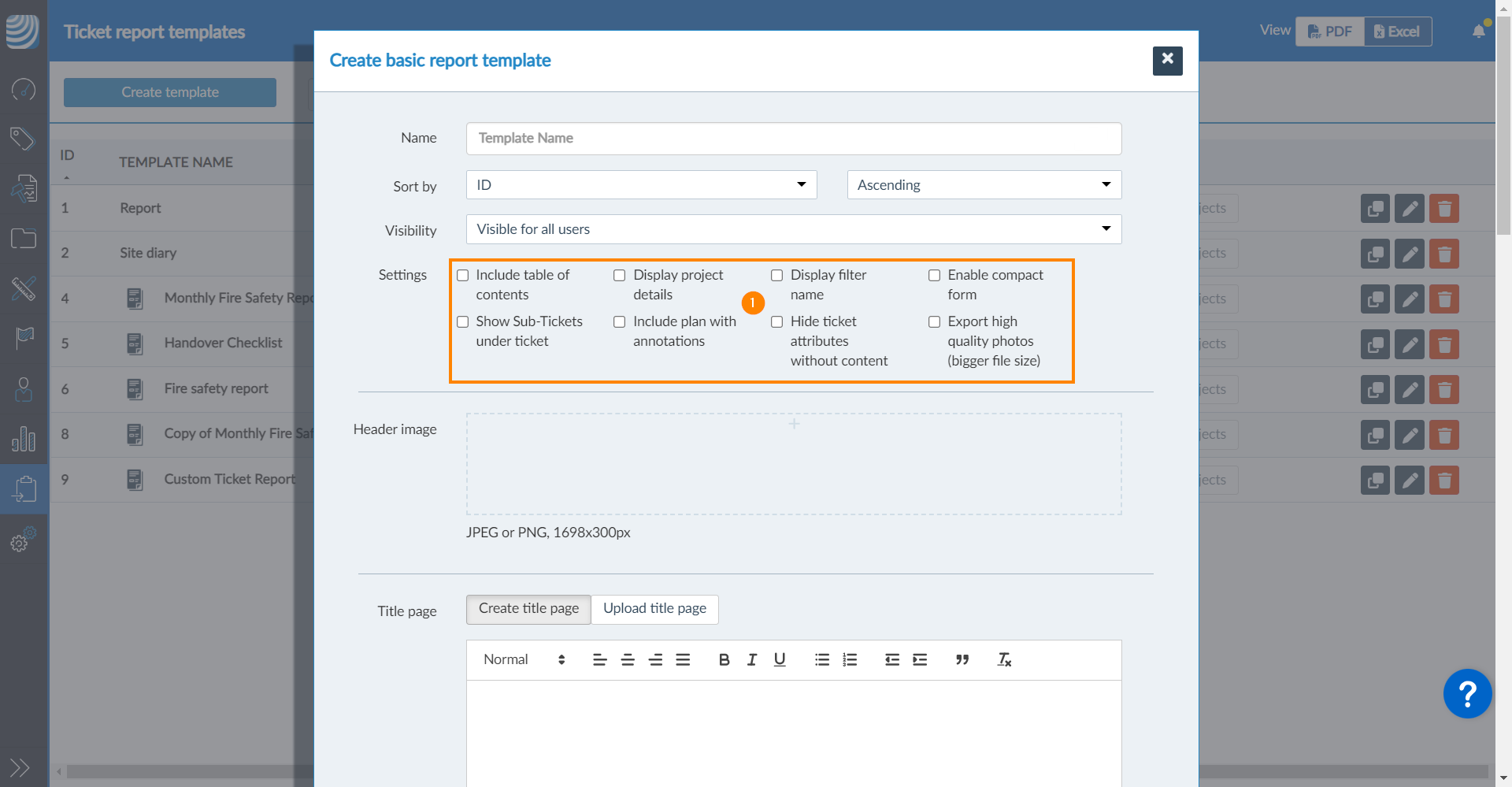Check the Display project details option

click(x=620, y=275)
